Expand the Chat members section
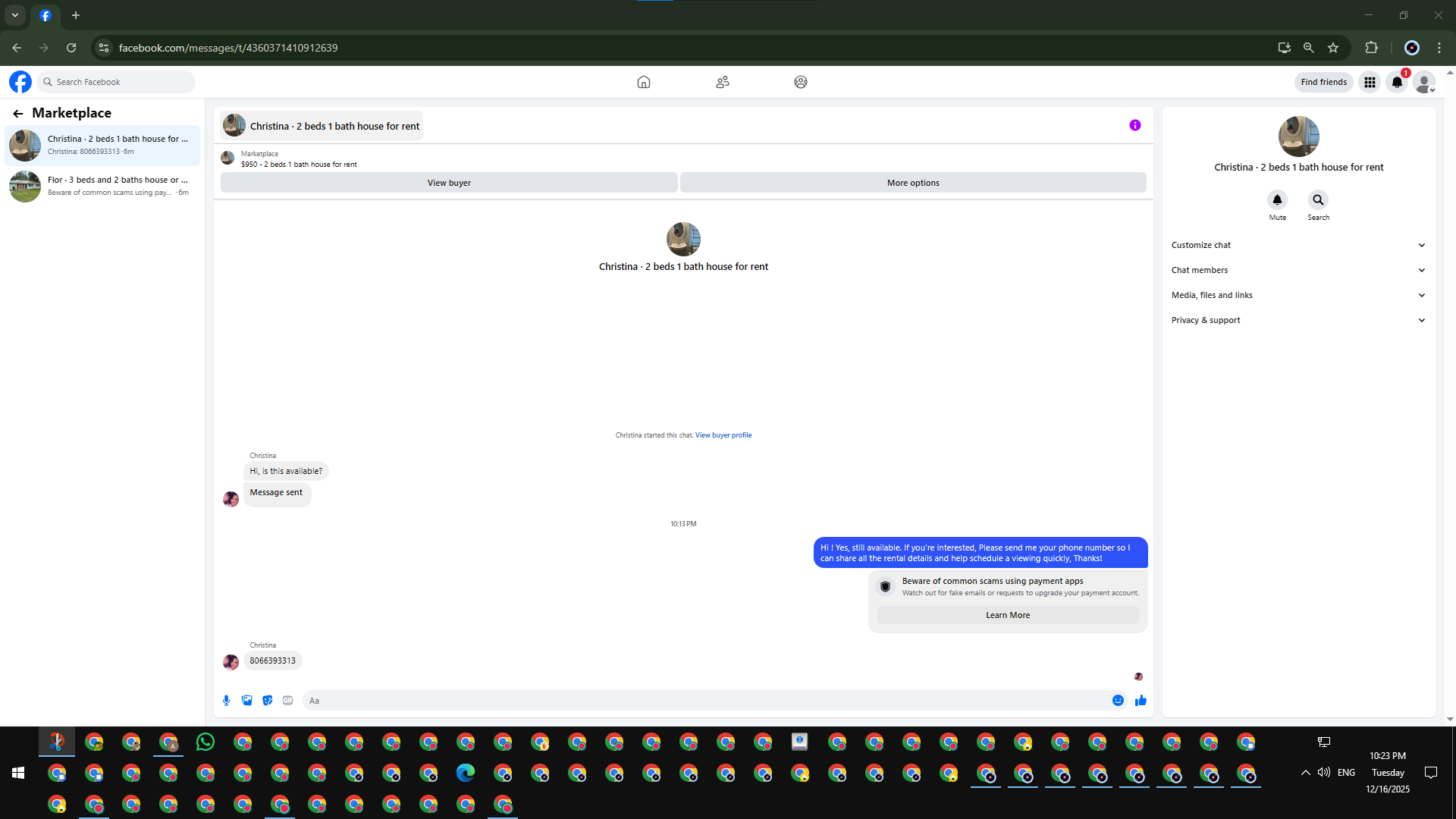Image resolution: width=1456 pixels, height=819 pixels. (1298, 270)
